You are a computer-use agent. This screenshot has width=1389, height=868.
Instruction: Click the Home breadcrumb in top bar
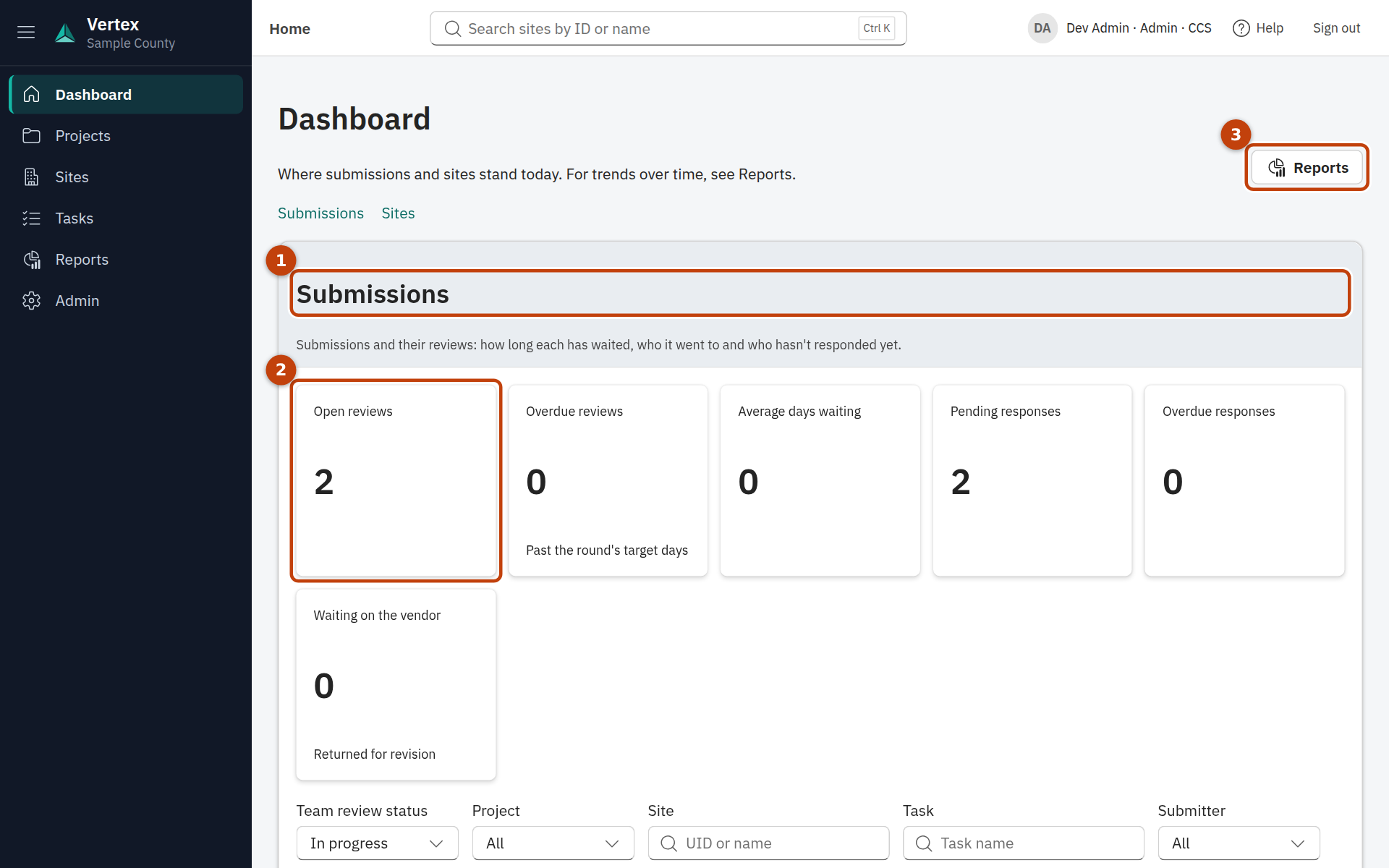(289, 29)
